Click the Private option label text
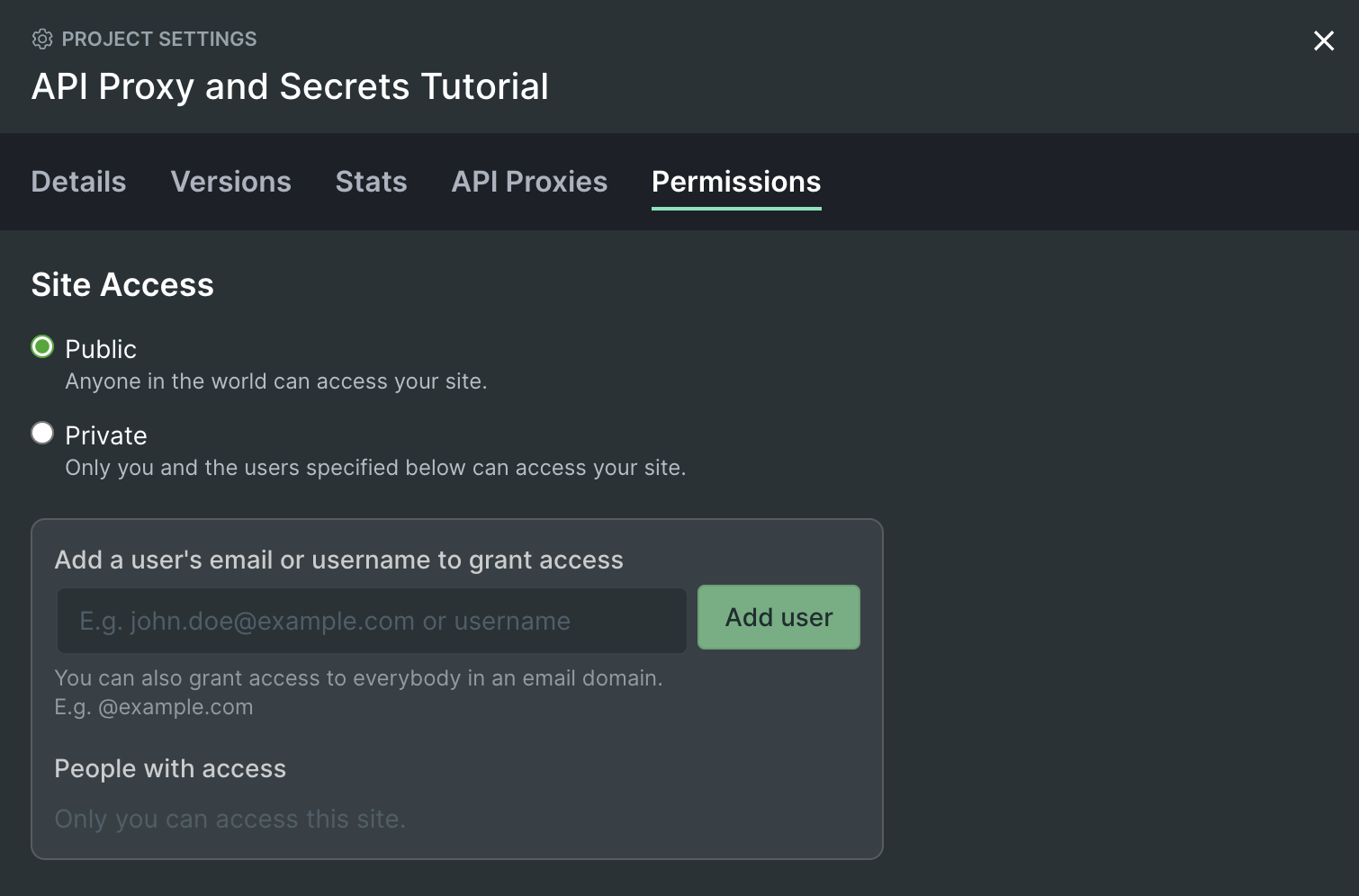Screen dimensions: 1359x896 [x=106, y=435]
